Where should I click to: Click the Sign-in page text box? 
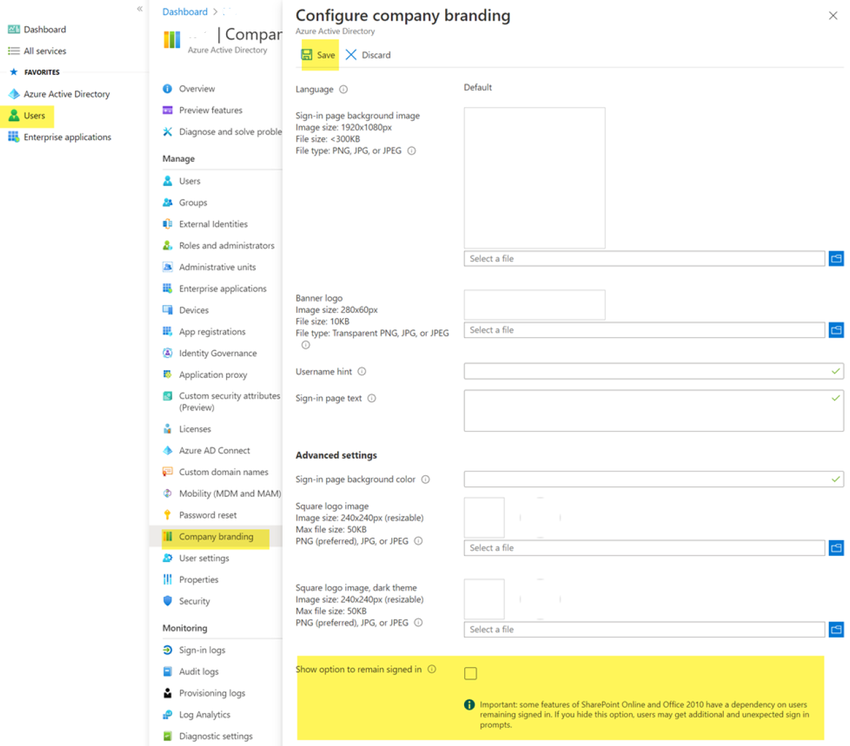647,410
